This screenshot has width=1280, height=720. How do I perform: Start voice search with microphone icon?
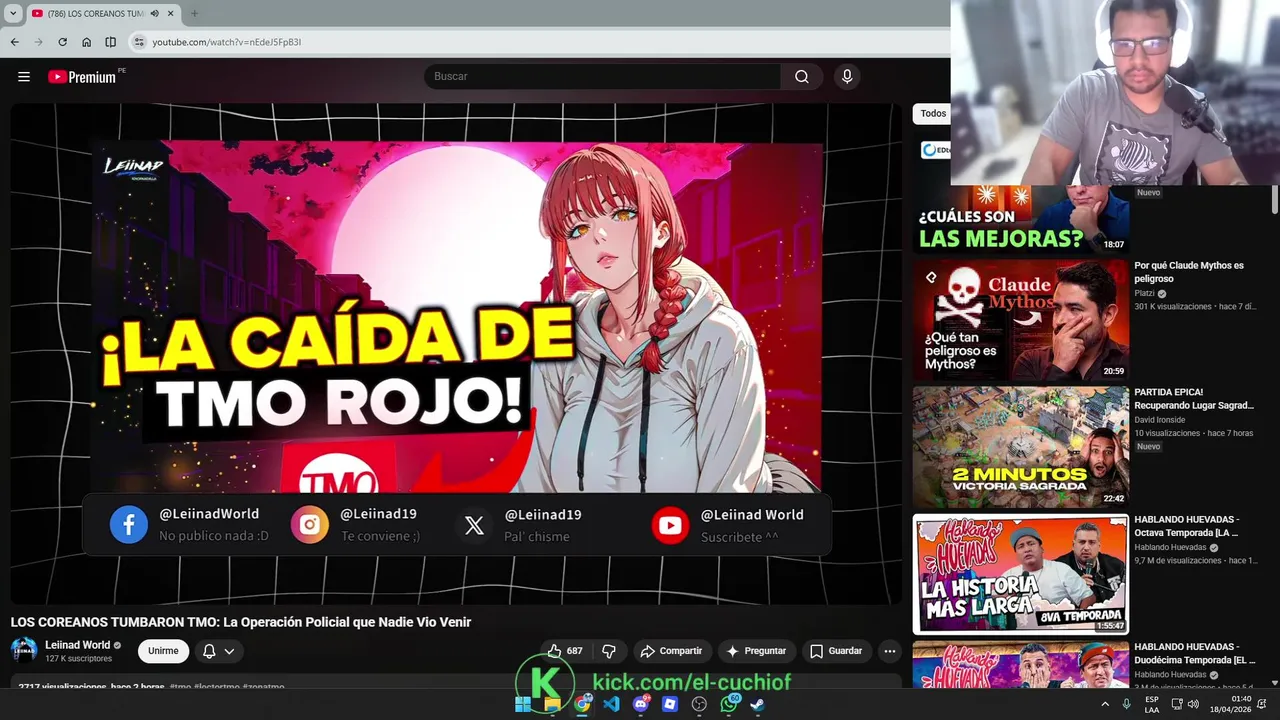pyautogui.click(x=847, y=76)
